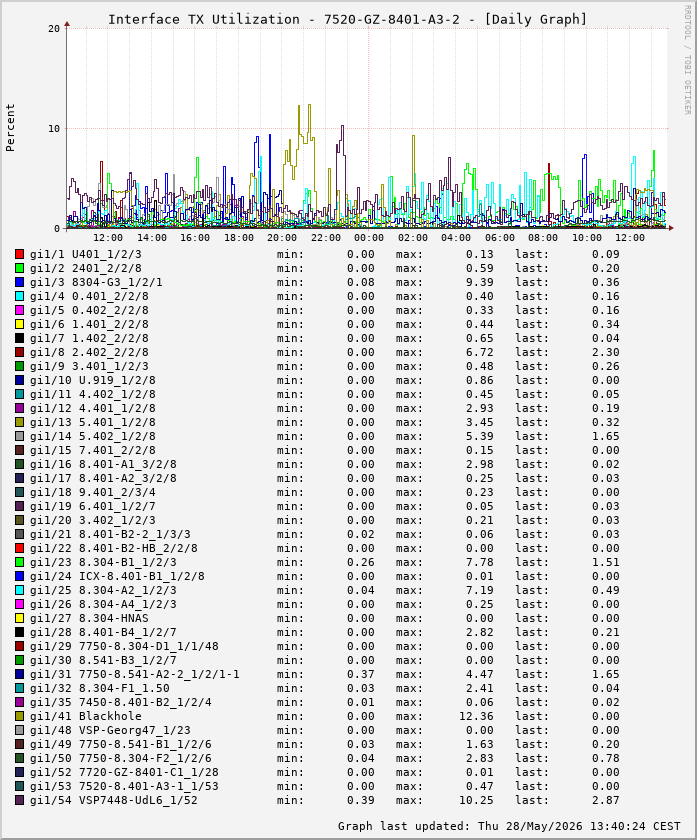This screenshot has width=697, height=840.
Task: Click the 'gi1/52 7720-GZ-8401-C1_1/28' legend label
Action: coord(124,772)
